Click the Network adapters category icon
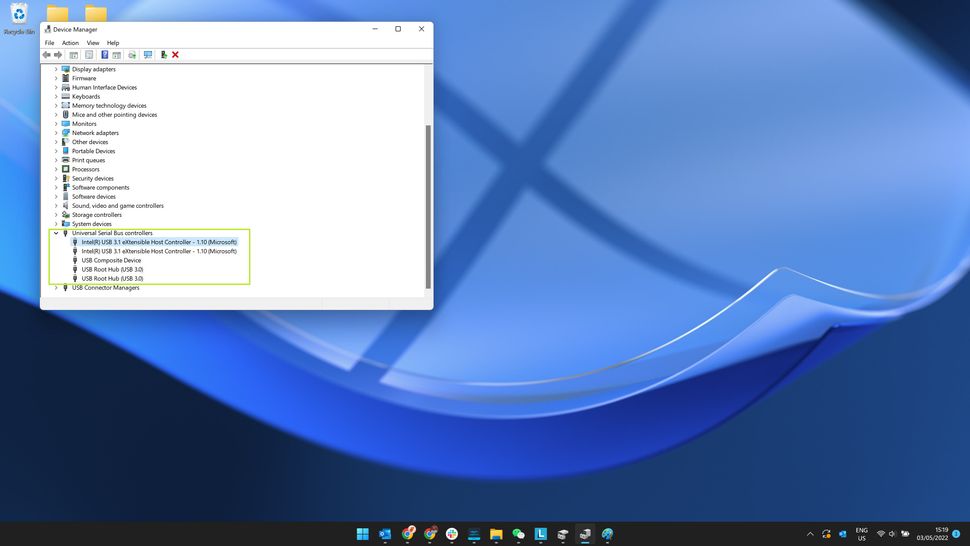Screen dimensions: 970x546 [66, 133]
